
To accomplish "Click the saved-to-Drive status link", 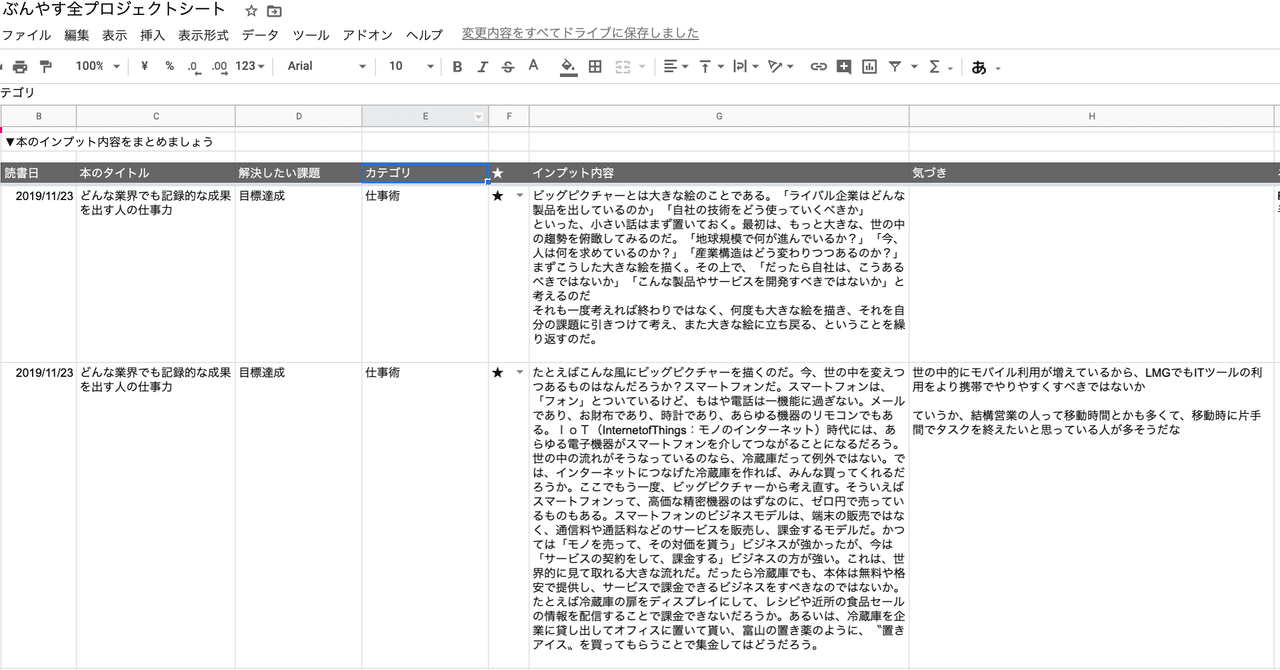I will (x=580, y=33).
